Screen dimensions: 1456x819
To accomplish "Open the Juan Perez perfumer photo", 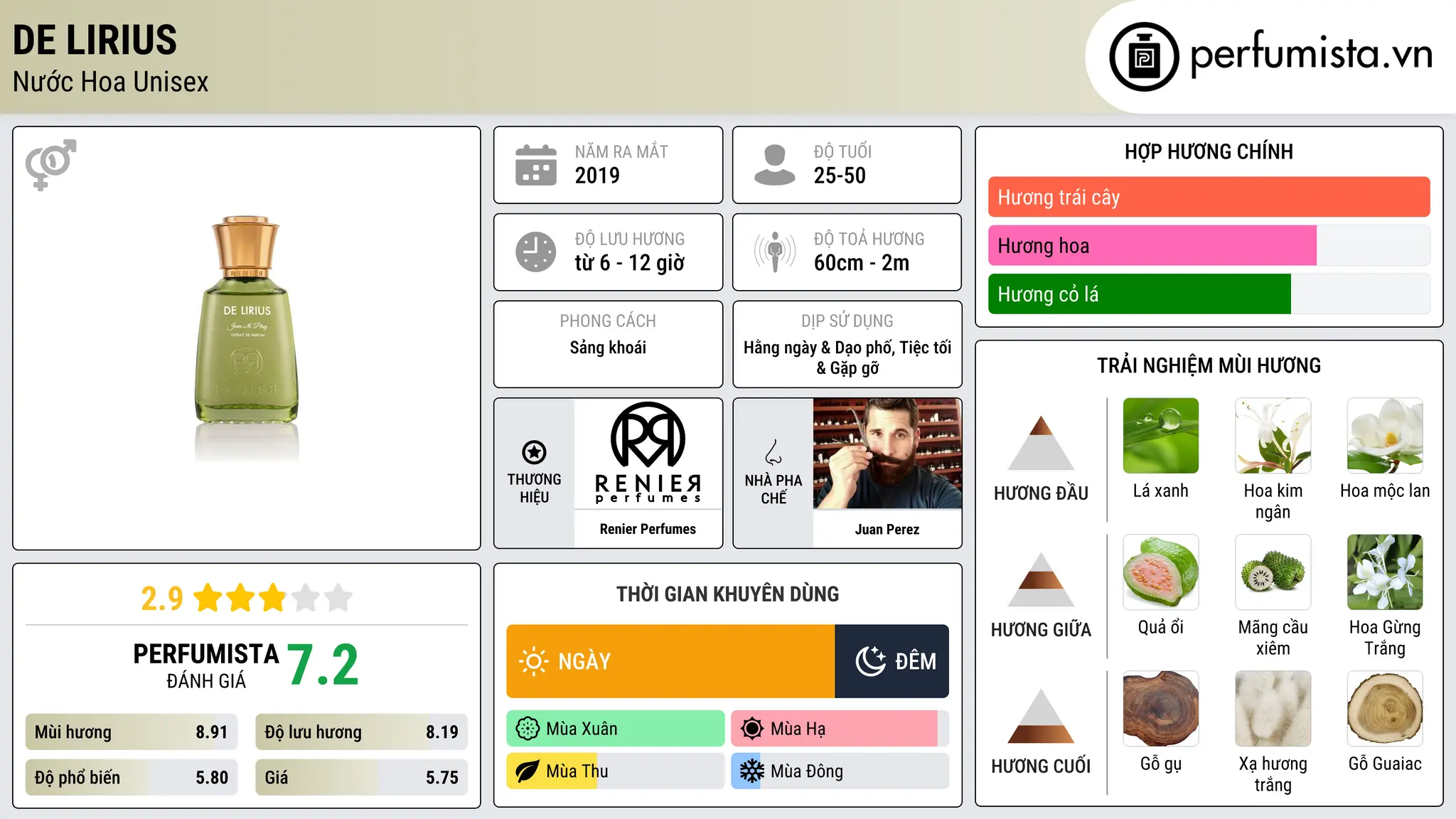I will click(887, 454).
